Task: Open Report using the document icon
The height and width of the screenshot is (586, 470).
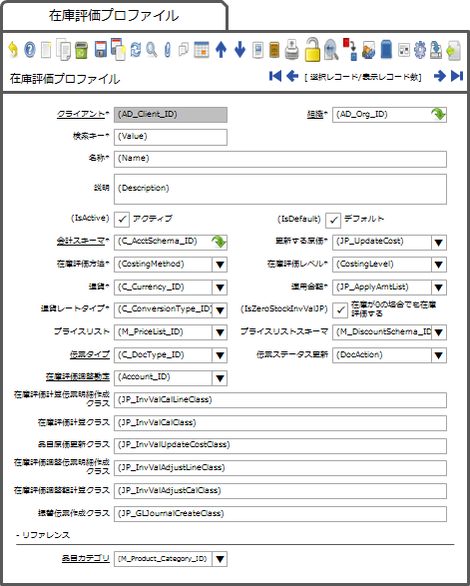Action: pos(258,50)
